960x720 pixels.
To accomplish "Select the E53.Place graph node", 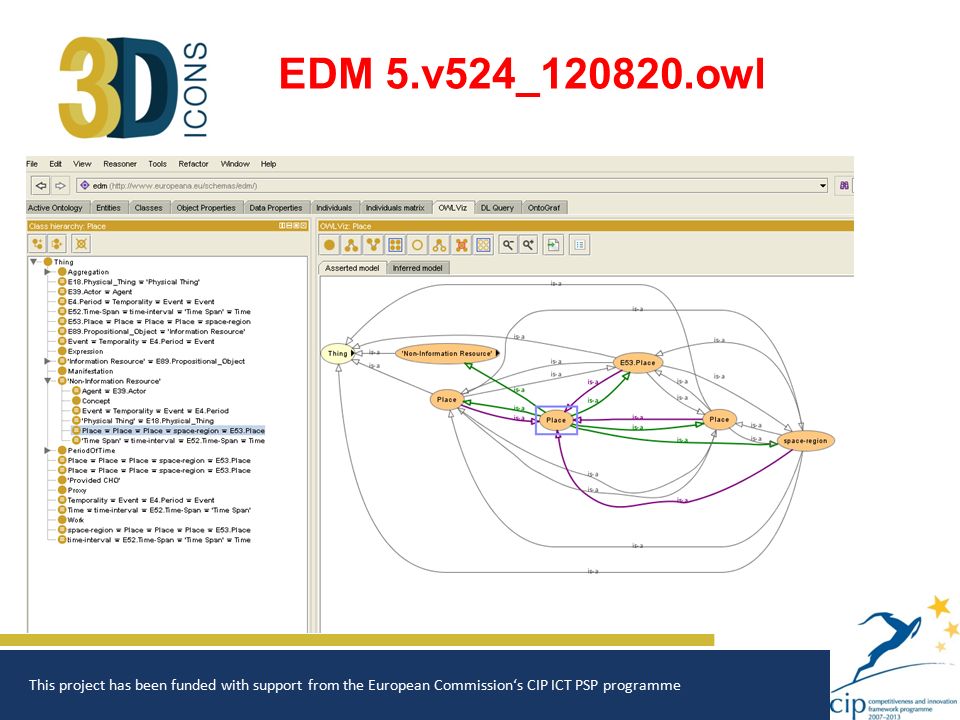I will 637,362.
